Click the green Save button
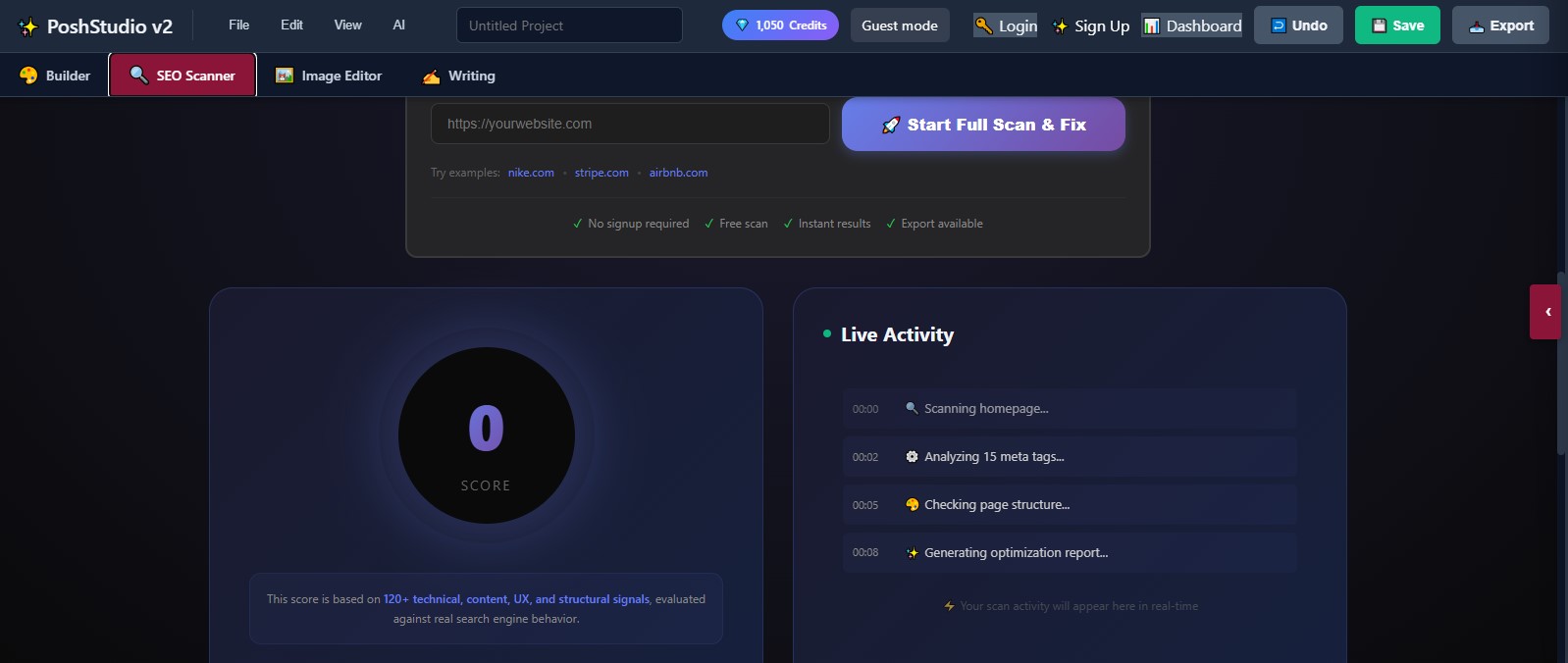This screenshot has width=1568, height=663. point(1397,25)
